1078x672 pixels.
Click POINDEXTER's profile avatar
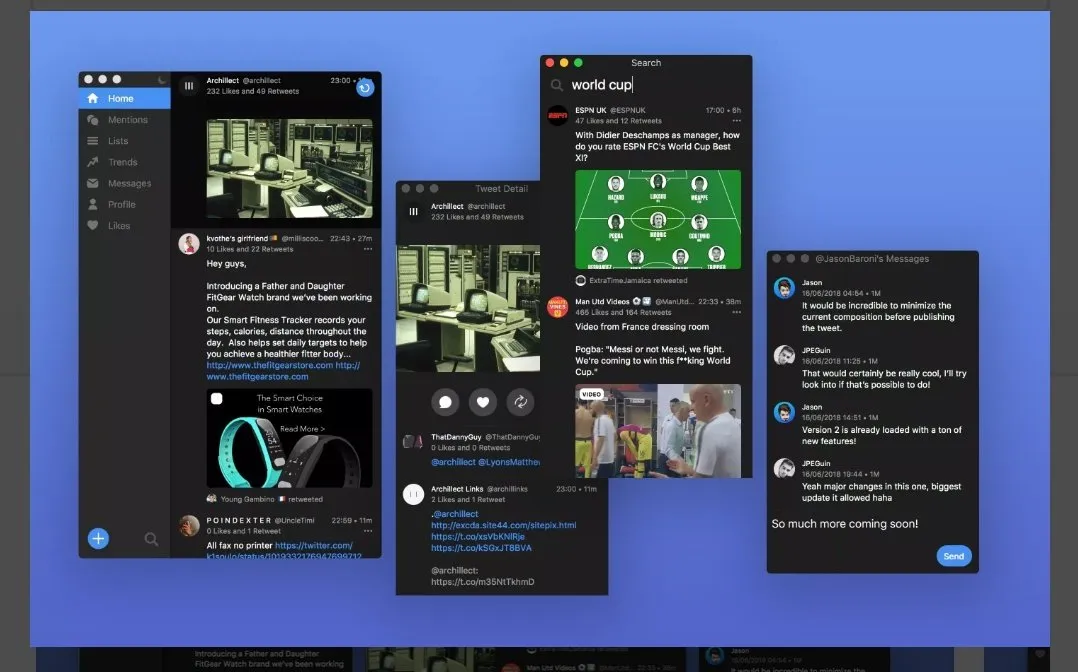coord(189,525)
